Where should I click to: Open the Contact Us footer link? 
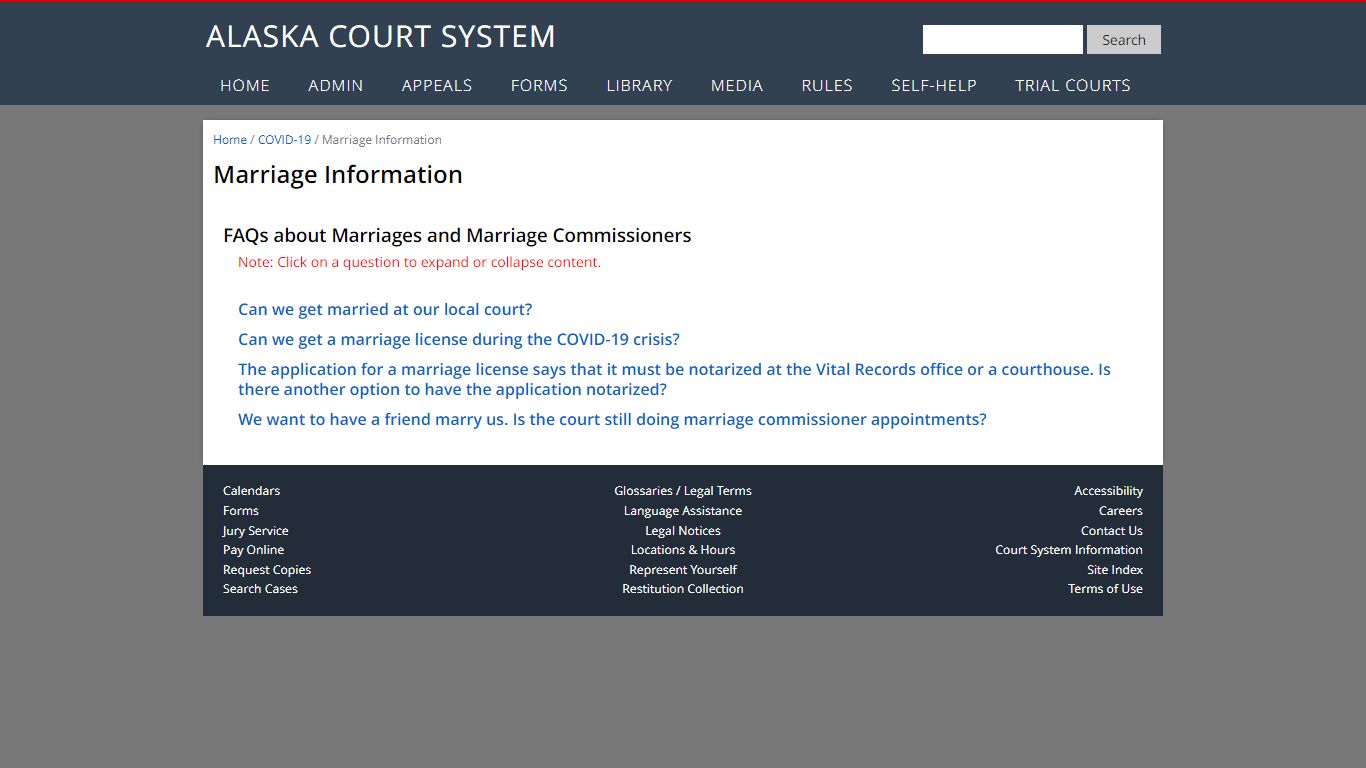coord(1112,531)
